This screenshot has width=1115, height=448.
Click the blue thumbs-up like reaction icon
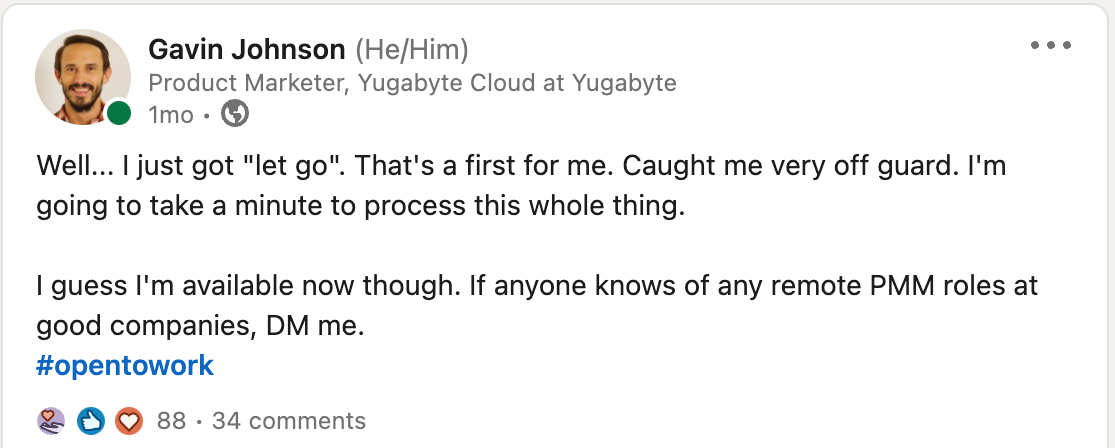coord(90,421)
